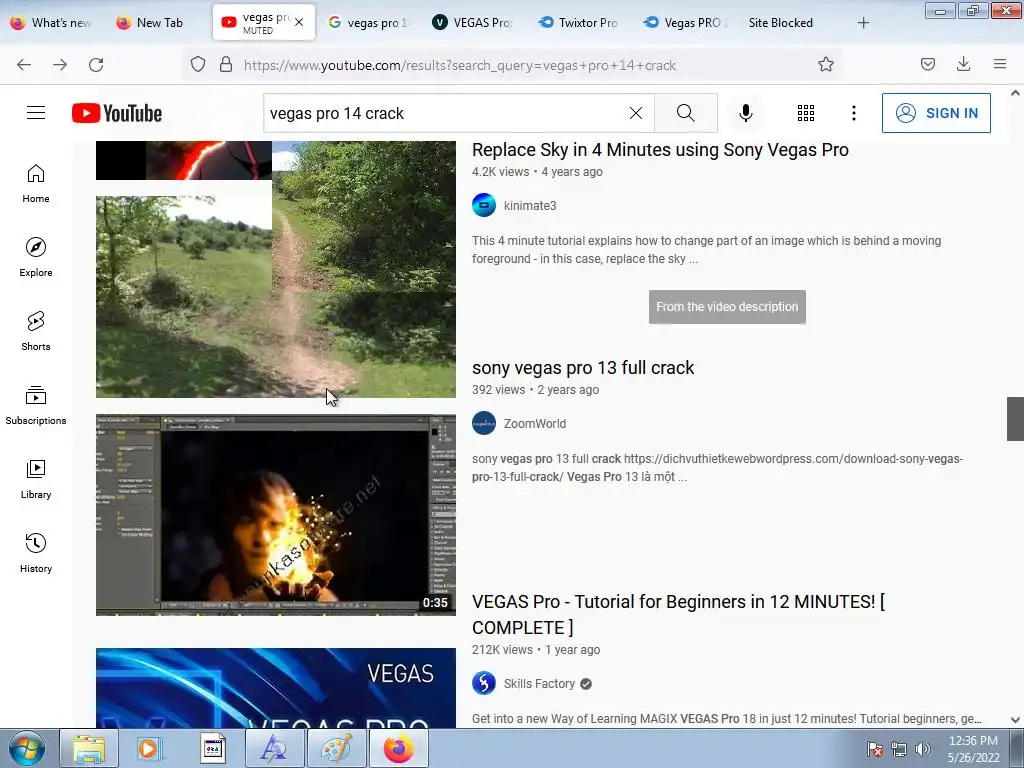
Task: Click the page vertical scrollbar thumb
Action: 1015,419
